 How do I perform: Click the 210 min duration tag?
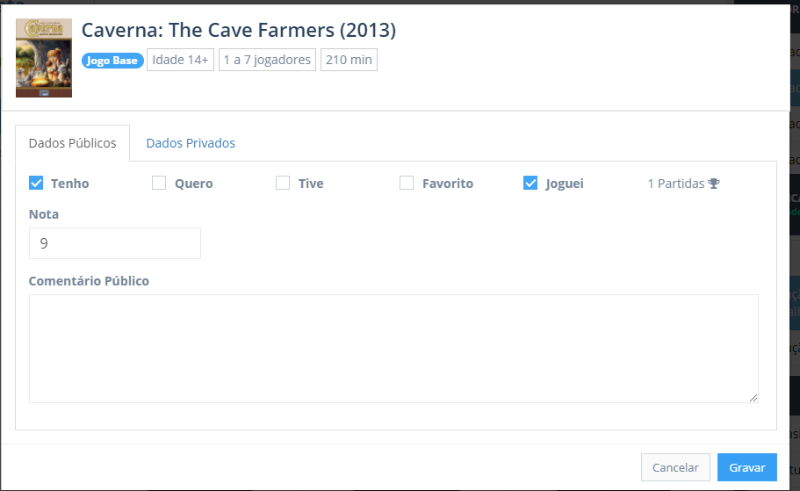[x=349, y=60]
